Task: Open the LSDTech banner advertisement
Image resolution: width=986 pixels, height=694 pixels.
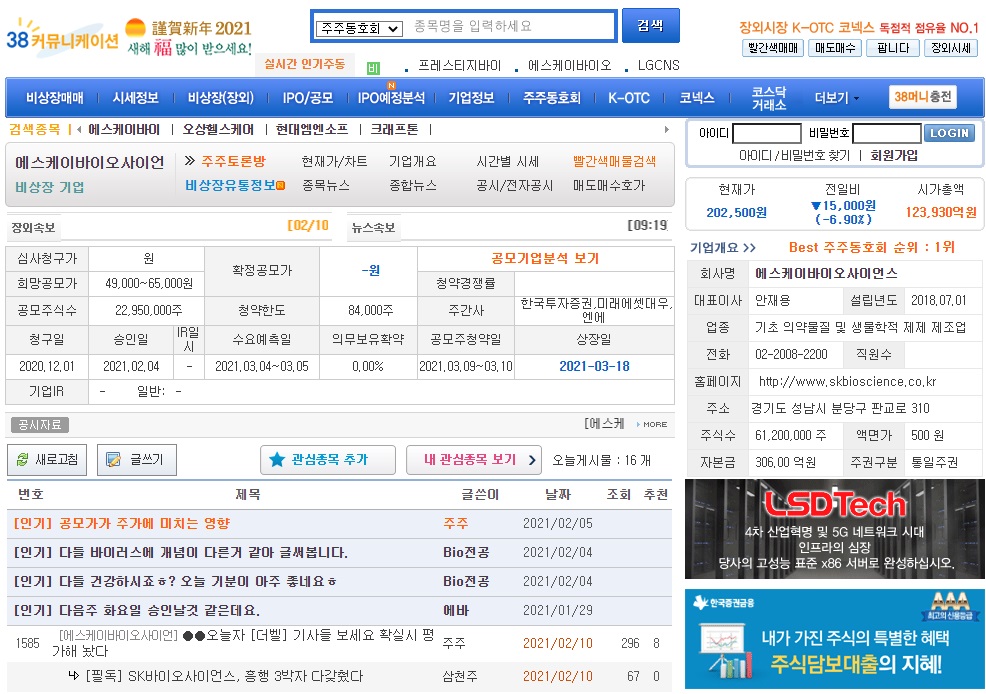Action: pyautogui.click(x=834, y=529)
